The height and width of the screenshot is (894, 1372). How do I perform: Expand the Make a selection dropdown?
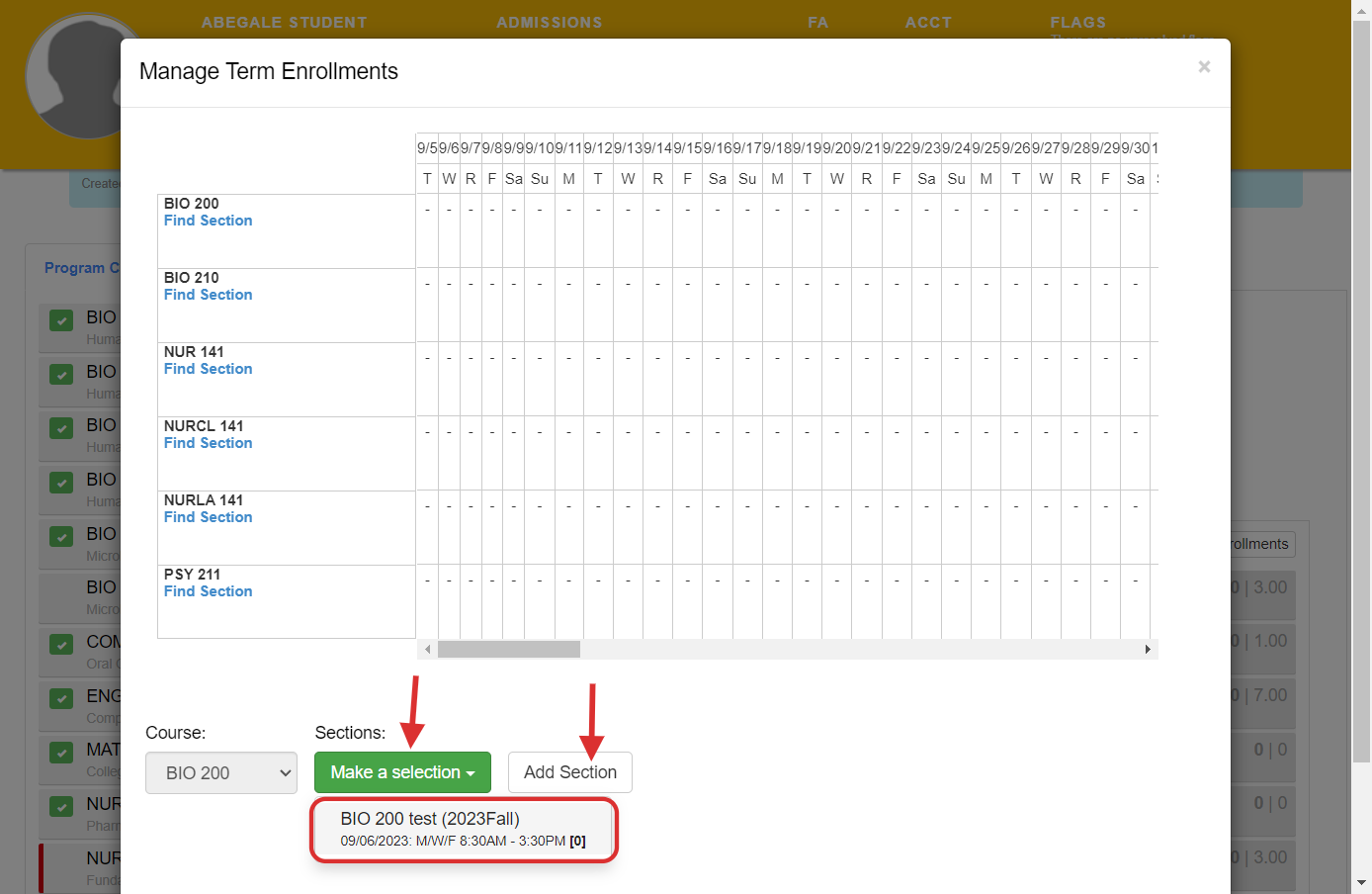pyautogui.click(x=402, y=772)
